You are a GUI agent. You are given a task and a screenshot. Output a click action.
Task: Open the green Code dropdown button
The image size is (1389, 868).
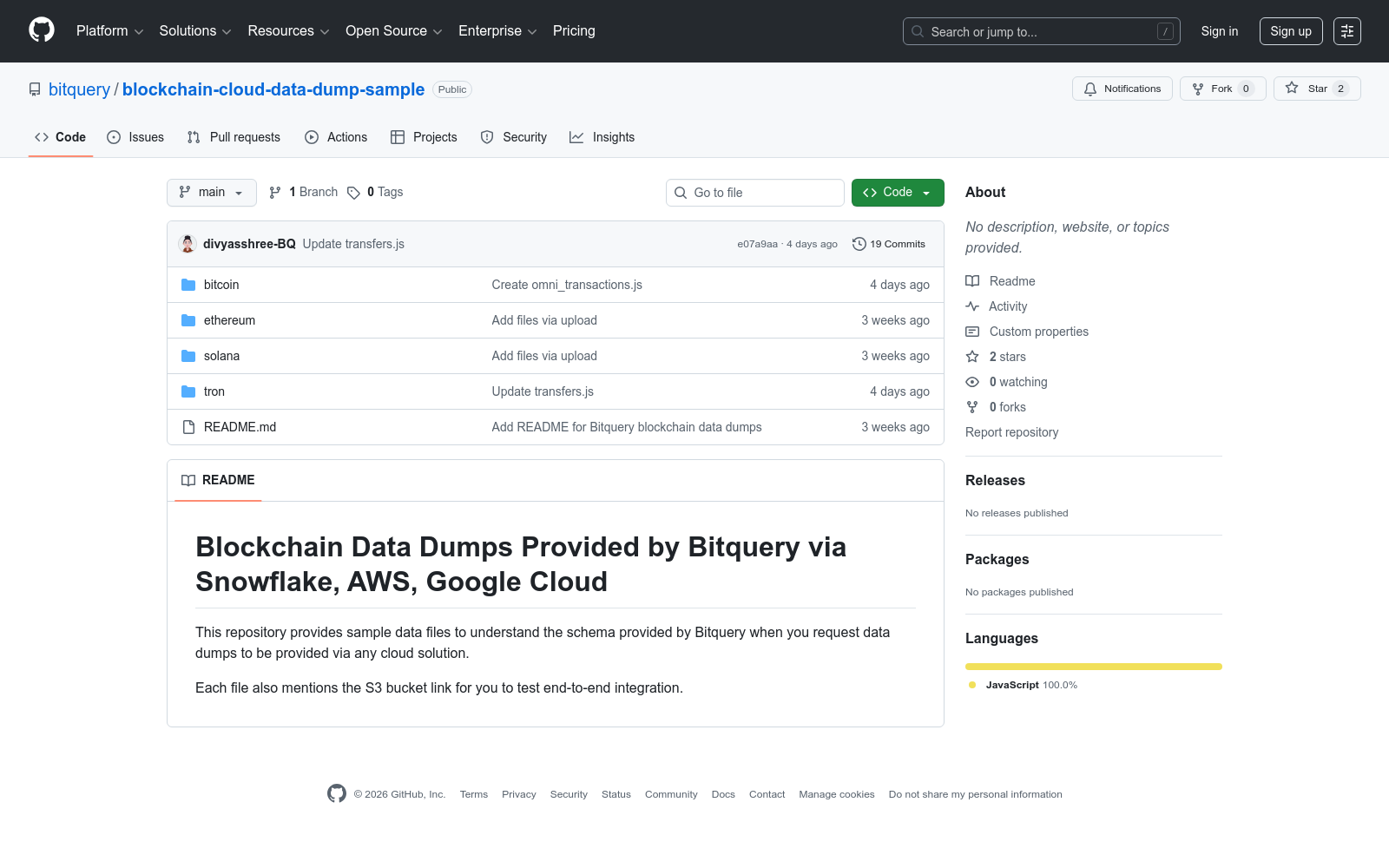tap(898, 193)
